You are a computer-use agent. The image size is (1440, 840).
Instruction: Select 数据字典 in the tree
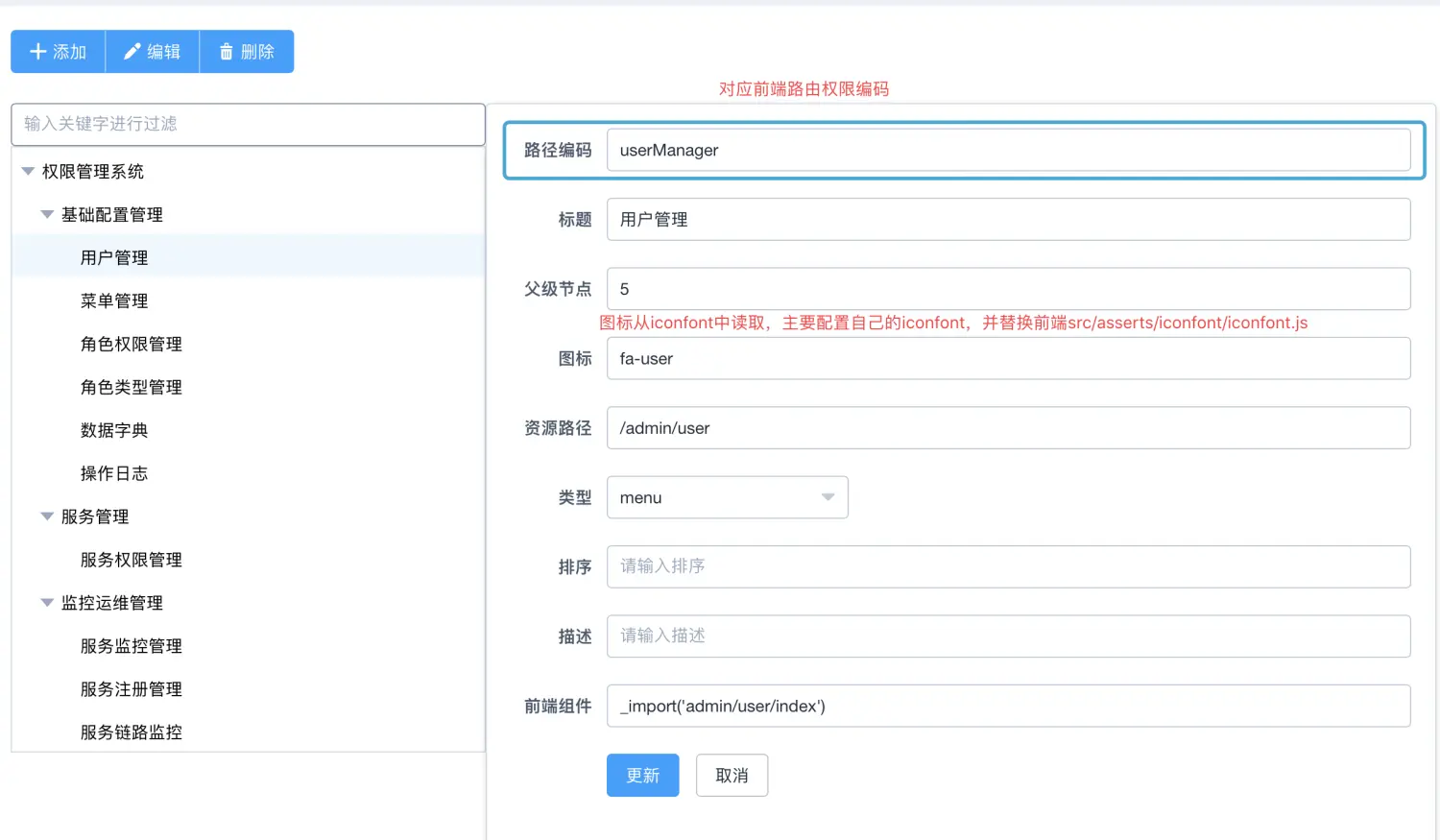[114, 430]
